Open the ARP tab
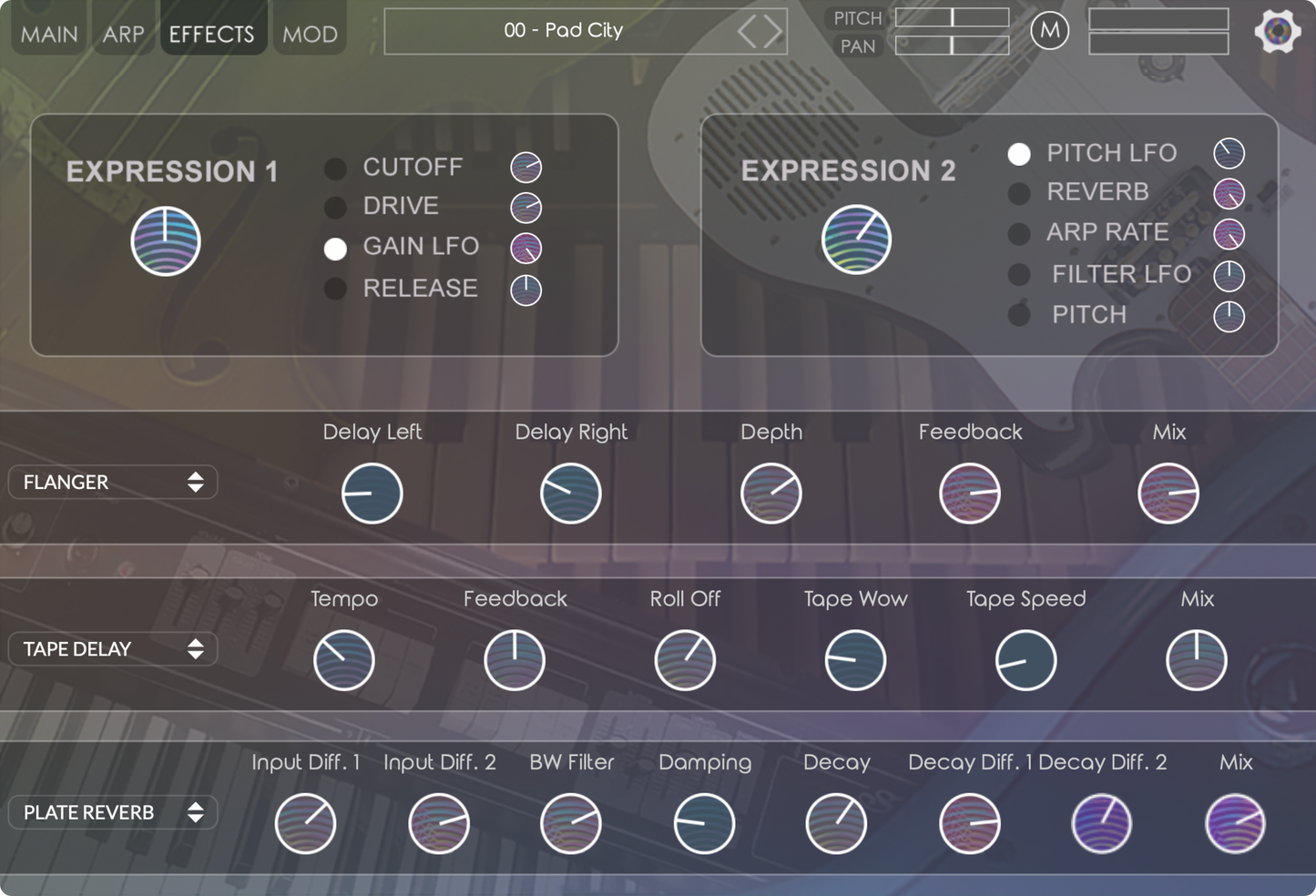This screenshot has width=1316, height=896. [123, 34]
